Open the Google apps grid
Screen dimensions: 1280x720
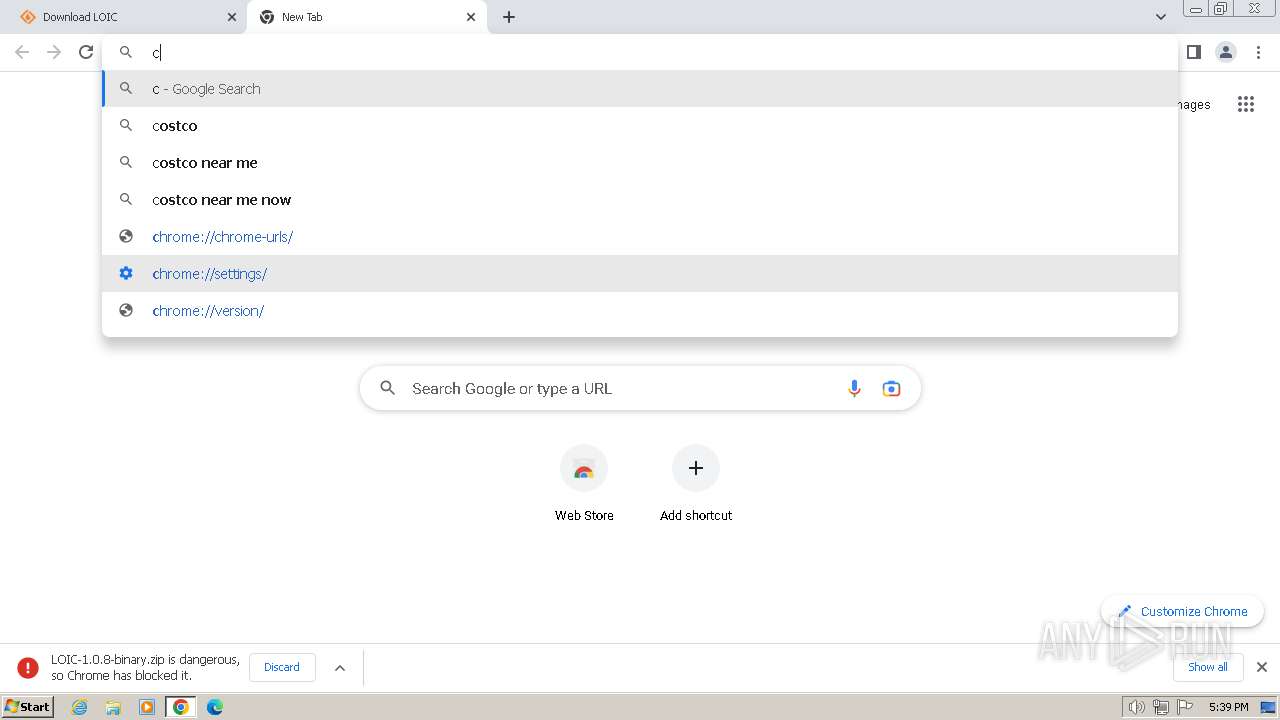(1245, 104)
